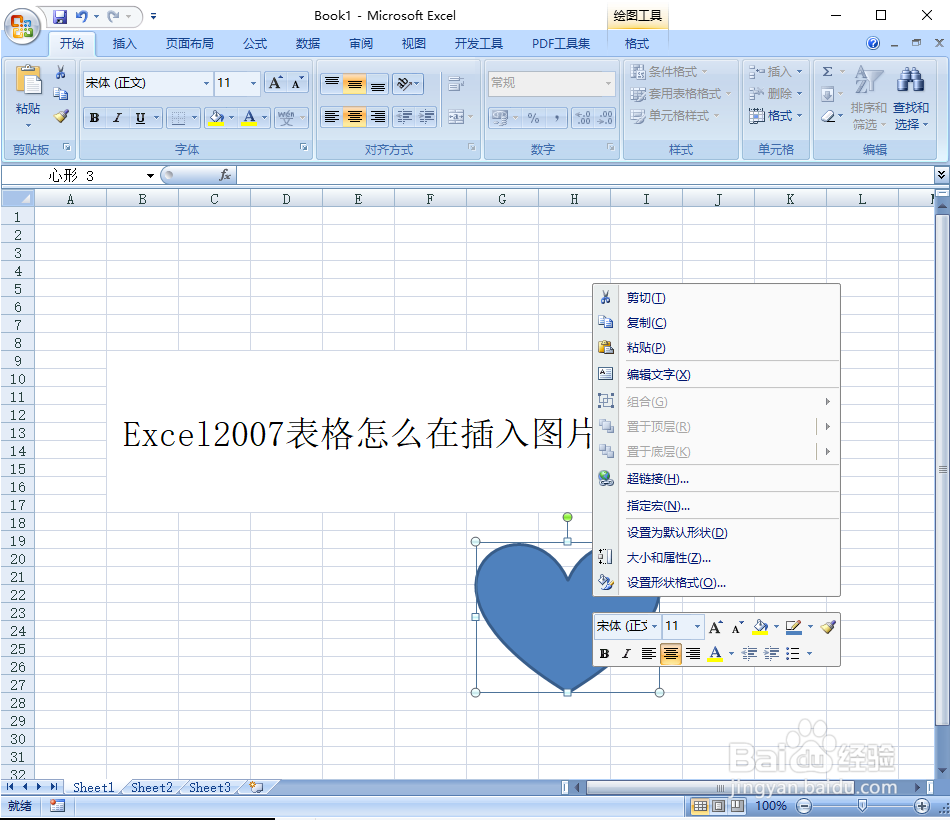Screen dimensions: 950x820
Task: Click bullets list icon in mini toolbar
Action: tap(792, 653)
